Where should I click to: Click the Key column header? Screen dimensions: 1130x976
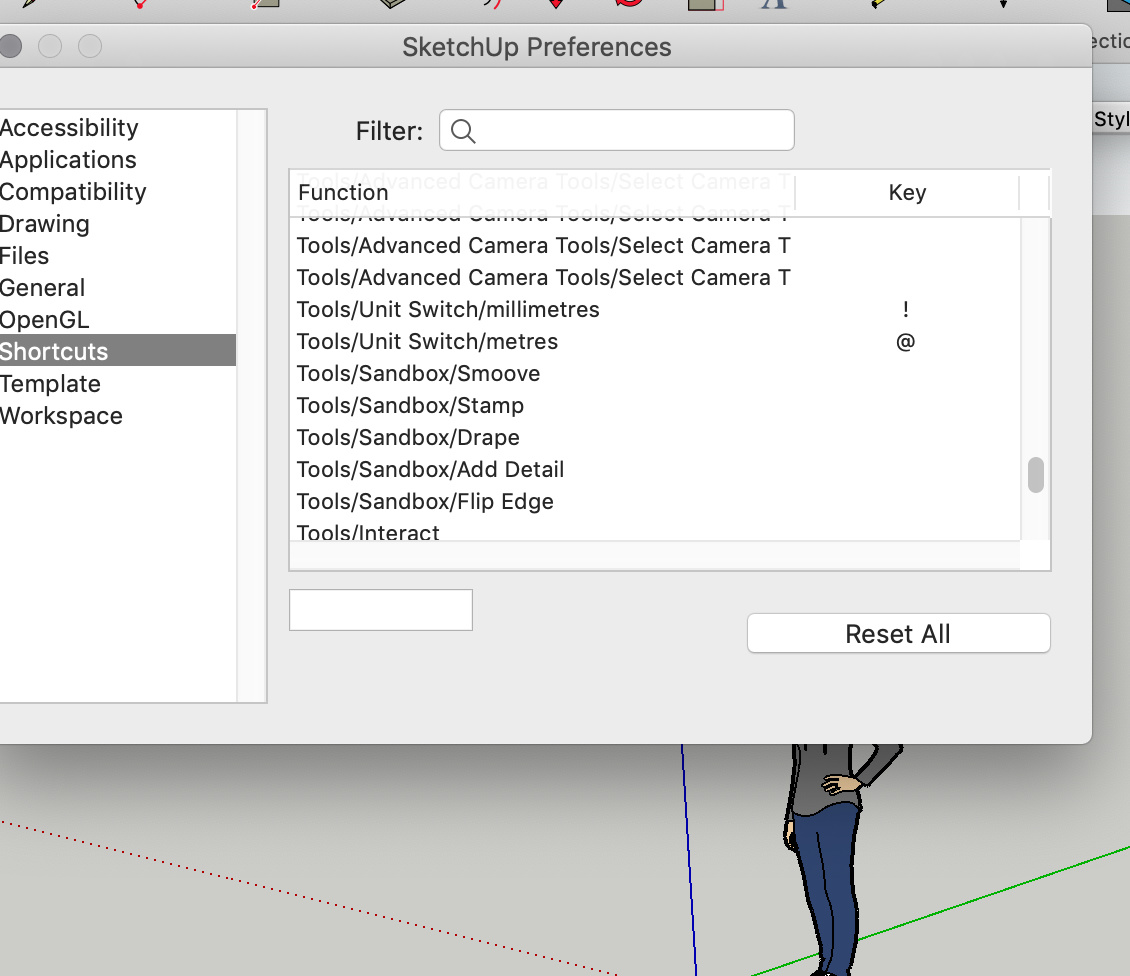point(907,192)
